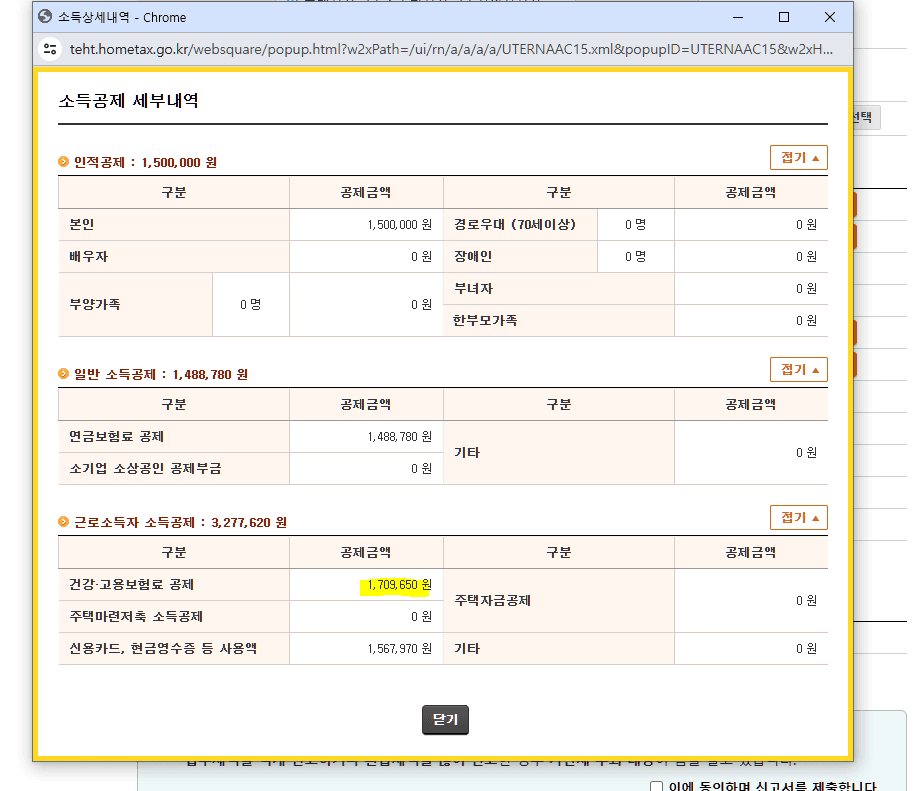Close the popup with the X button
The height and width of the screenshot is (791, 920).
click(x=830, y=17)
